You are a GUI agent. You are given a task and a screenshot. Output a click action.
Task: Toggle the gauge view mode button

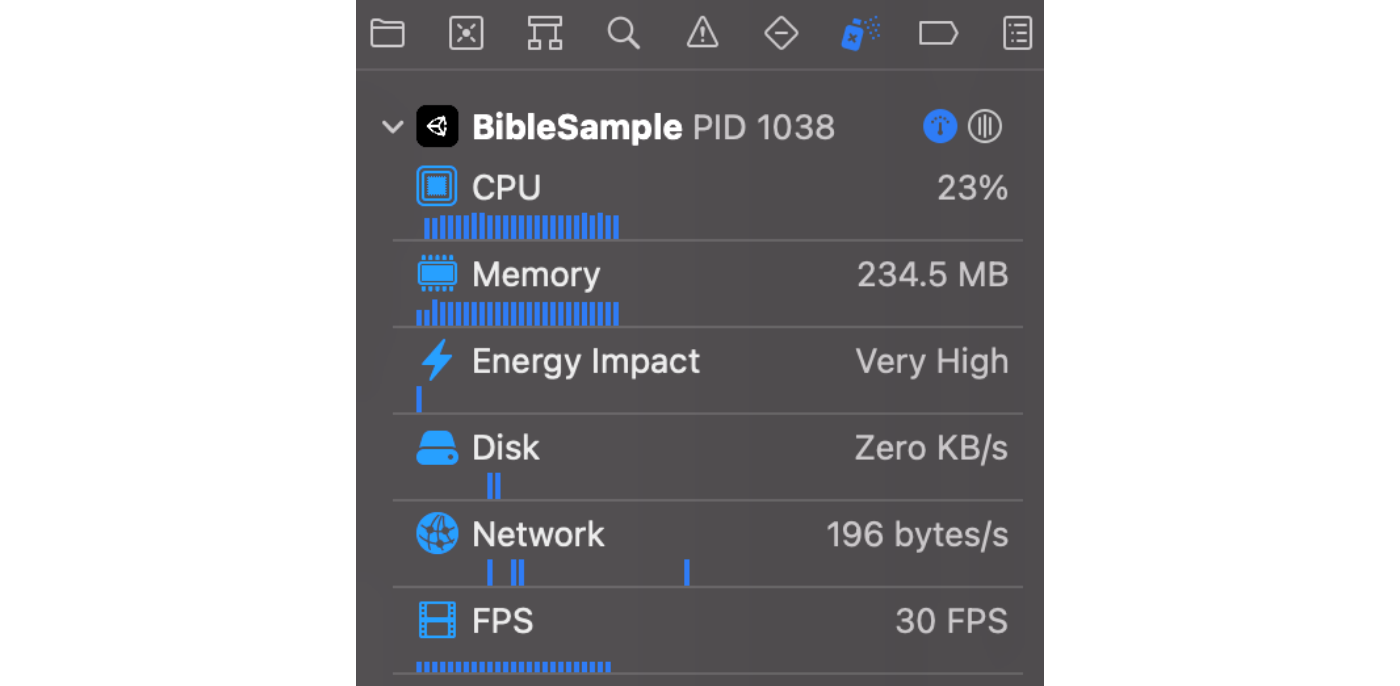click(x=939, y=126)
